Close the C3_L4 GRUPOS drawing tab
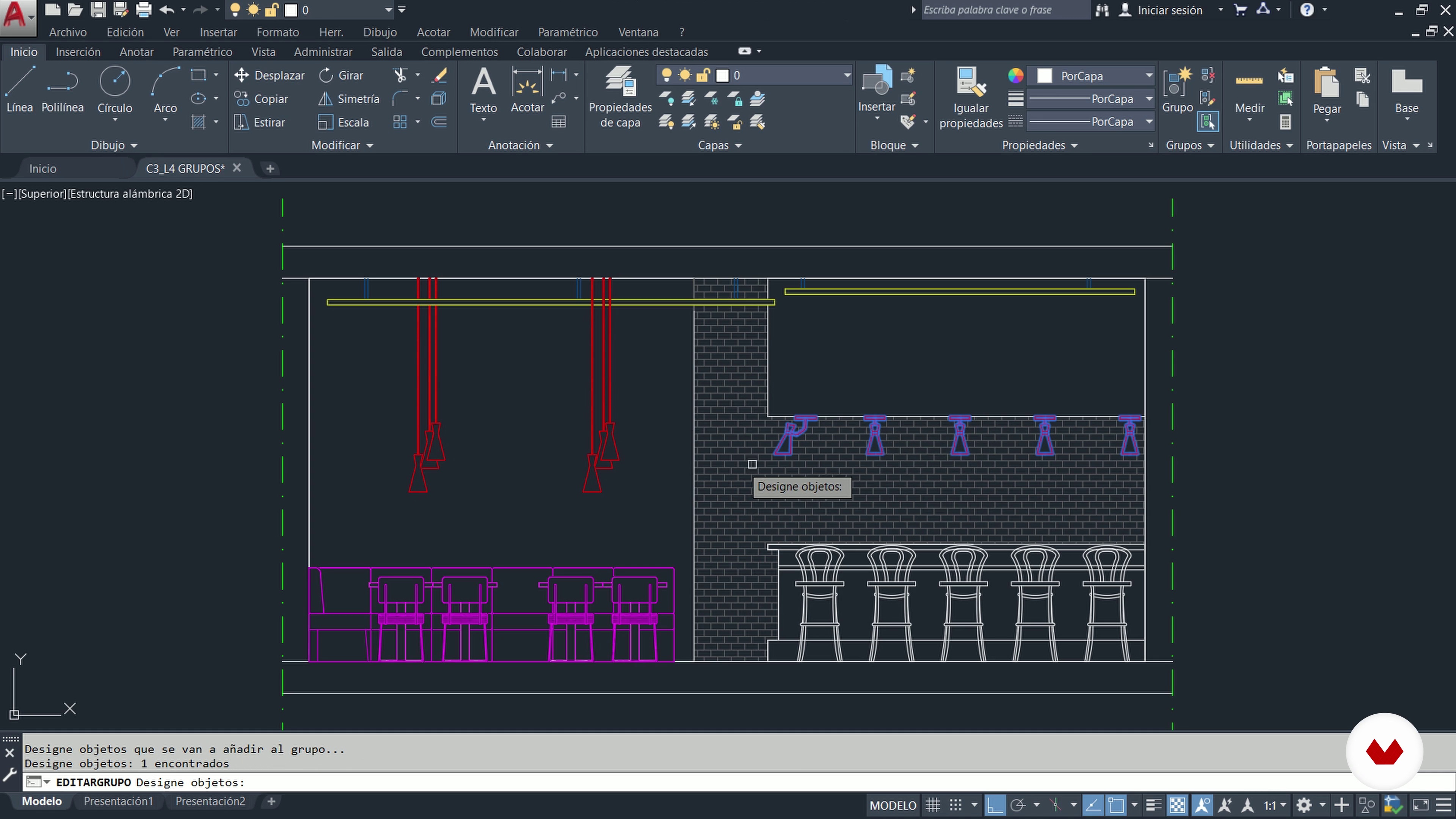The image size is (1456, 819). coord(237,168)
